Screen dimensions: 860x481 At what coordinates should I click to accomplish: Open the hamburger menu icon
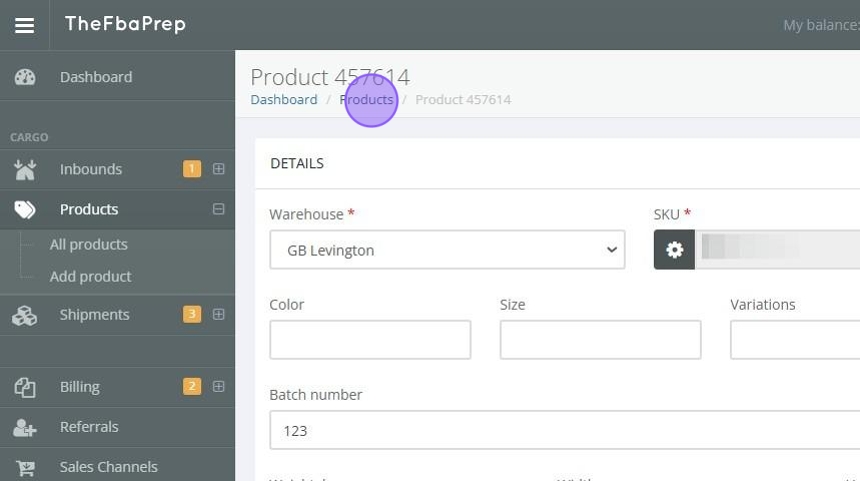[x=24, y=25]
